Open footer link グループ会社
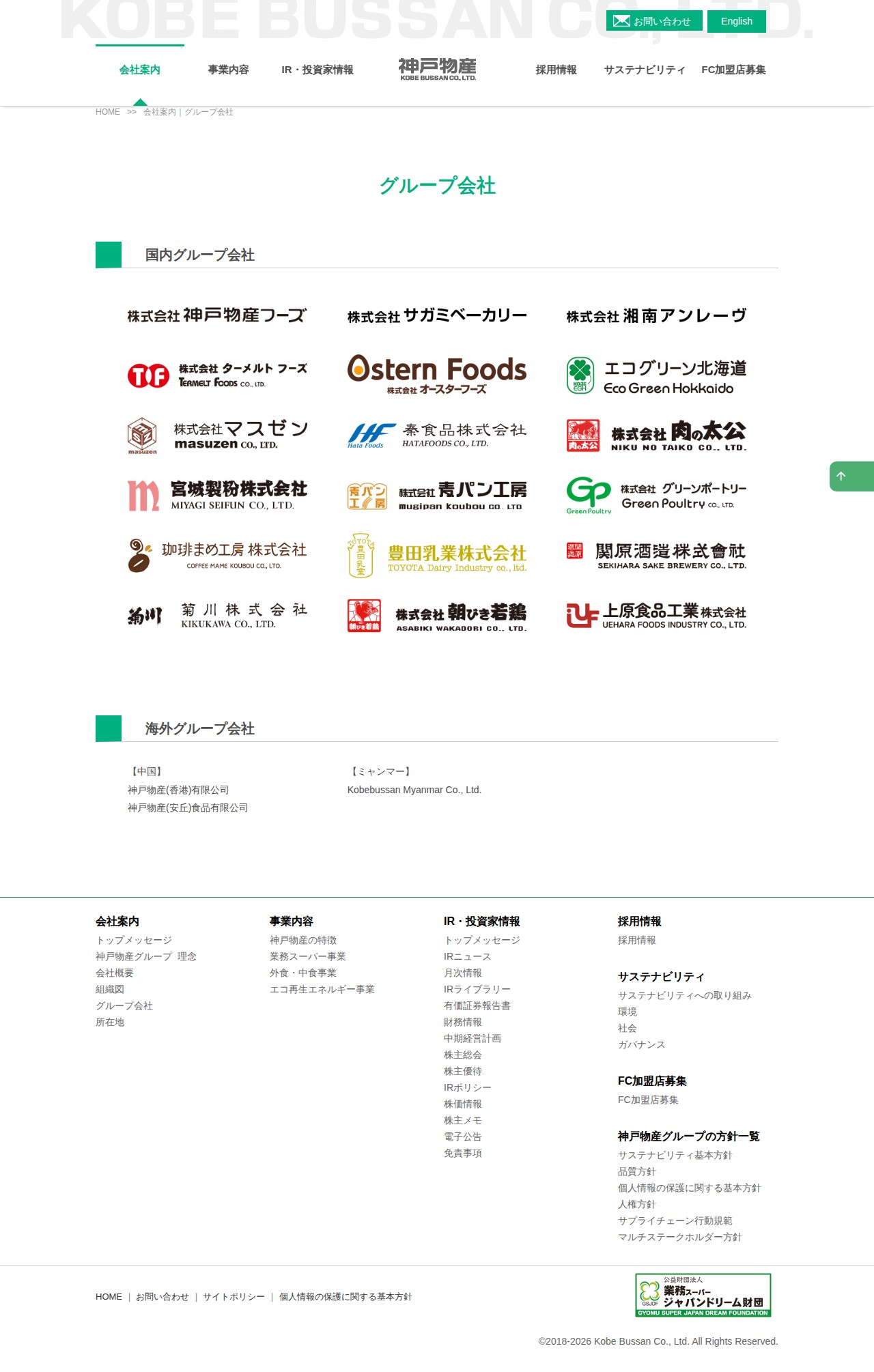This screenshot has width=874, height=1372. pyautogui.click(x=124, y=1005)
